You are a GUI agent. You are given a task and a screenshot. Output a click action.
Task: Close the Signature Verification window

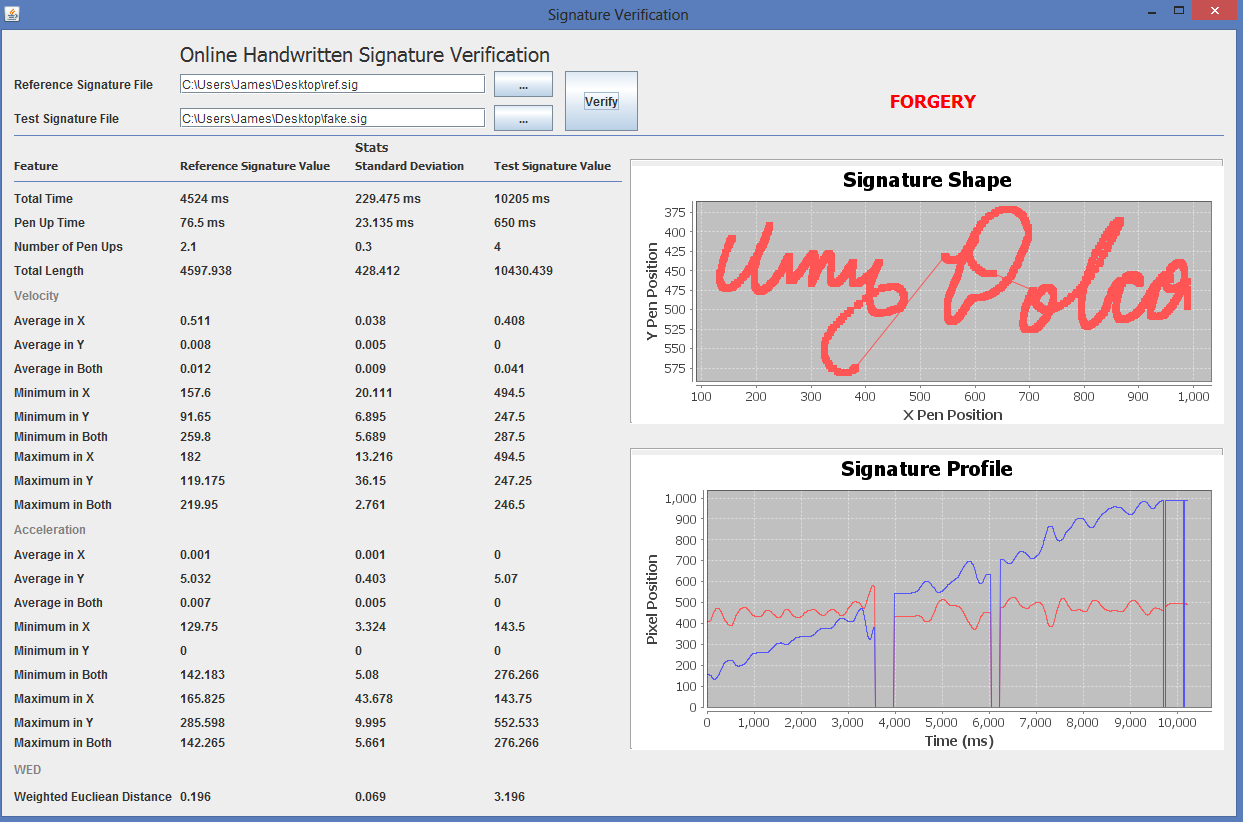tap(1214, 11)
